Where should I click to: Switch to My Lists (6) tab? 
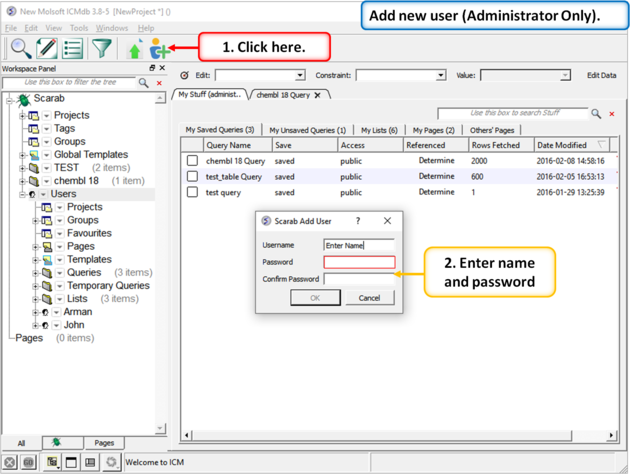pos(379,130)
